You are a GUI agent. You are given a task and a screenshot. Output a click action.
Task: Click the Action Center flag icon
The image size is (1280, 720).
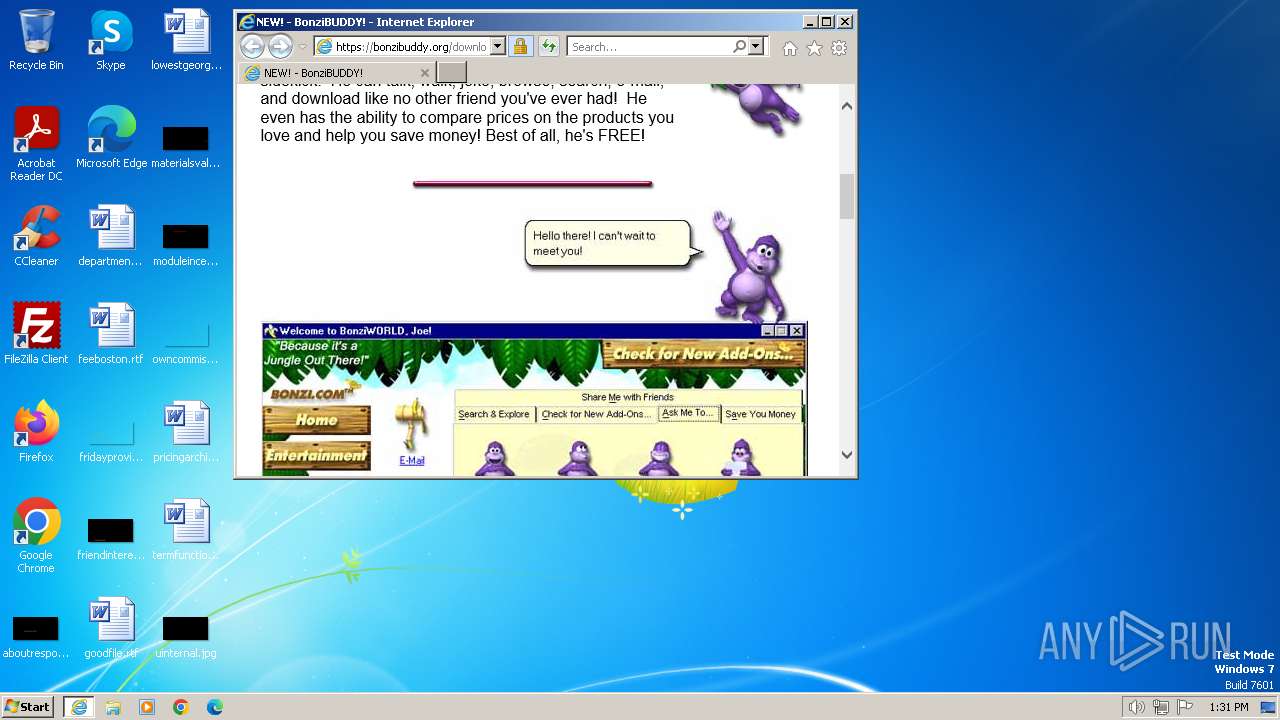[x=1186, y=707]
